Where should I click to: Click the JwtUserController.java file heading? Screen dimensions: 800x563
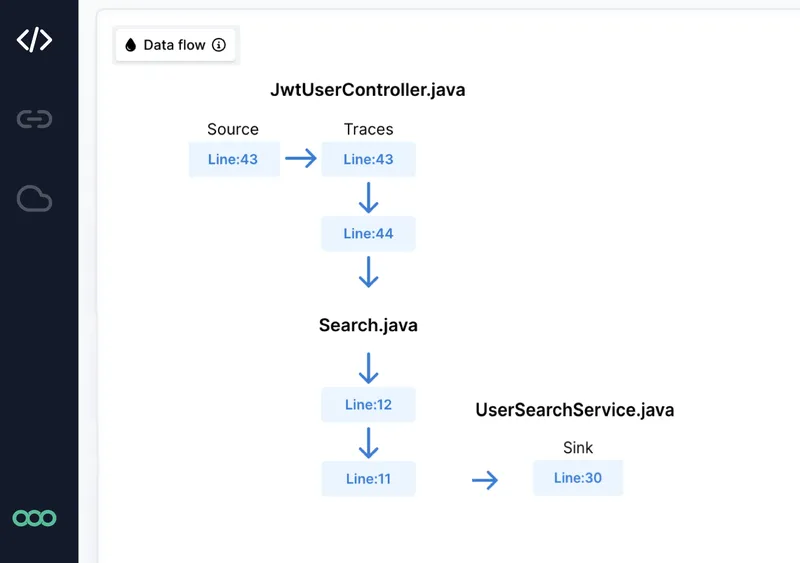click(x=367, y=90)
